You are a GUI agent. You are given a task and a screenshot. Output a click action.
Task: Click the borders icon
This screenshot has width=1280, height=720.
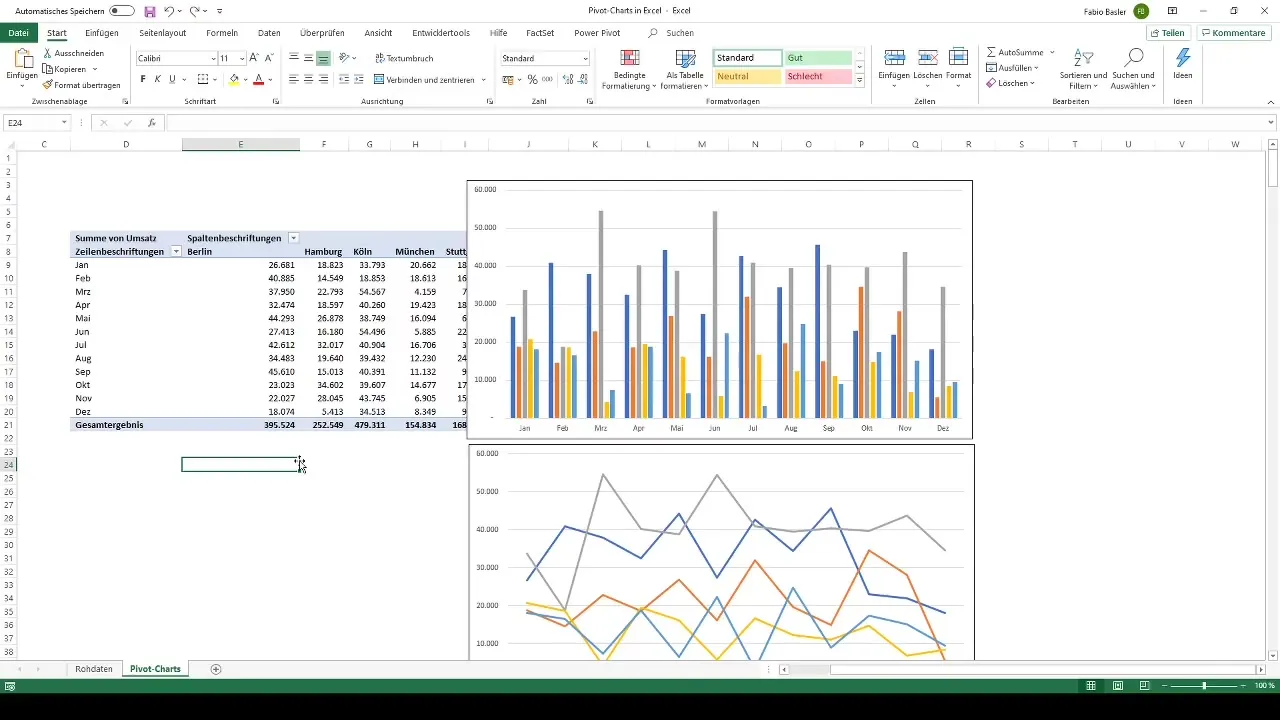point(203,79)
